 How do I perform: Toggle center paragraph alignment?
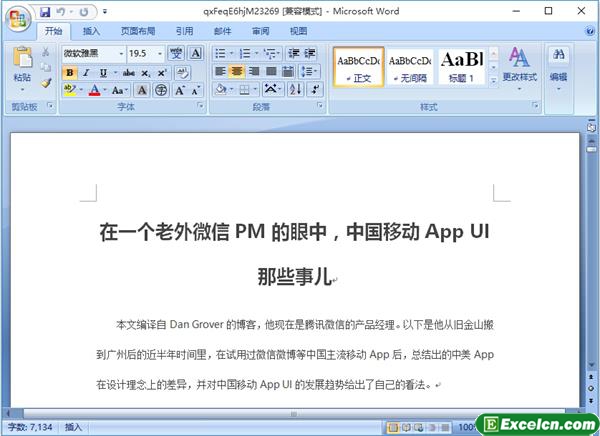[237, 72]
